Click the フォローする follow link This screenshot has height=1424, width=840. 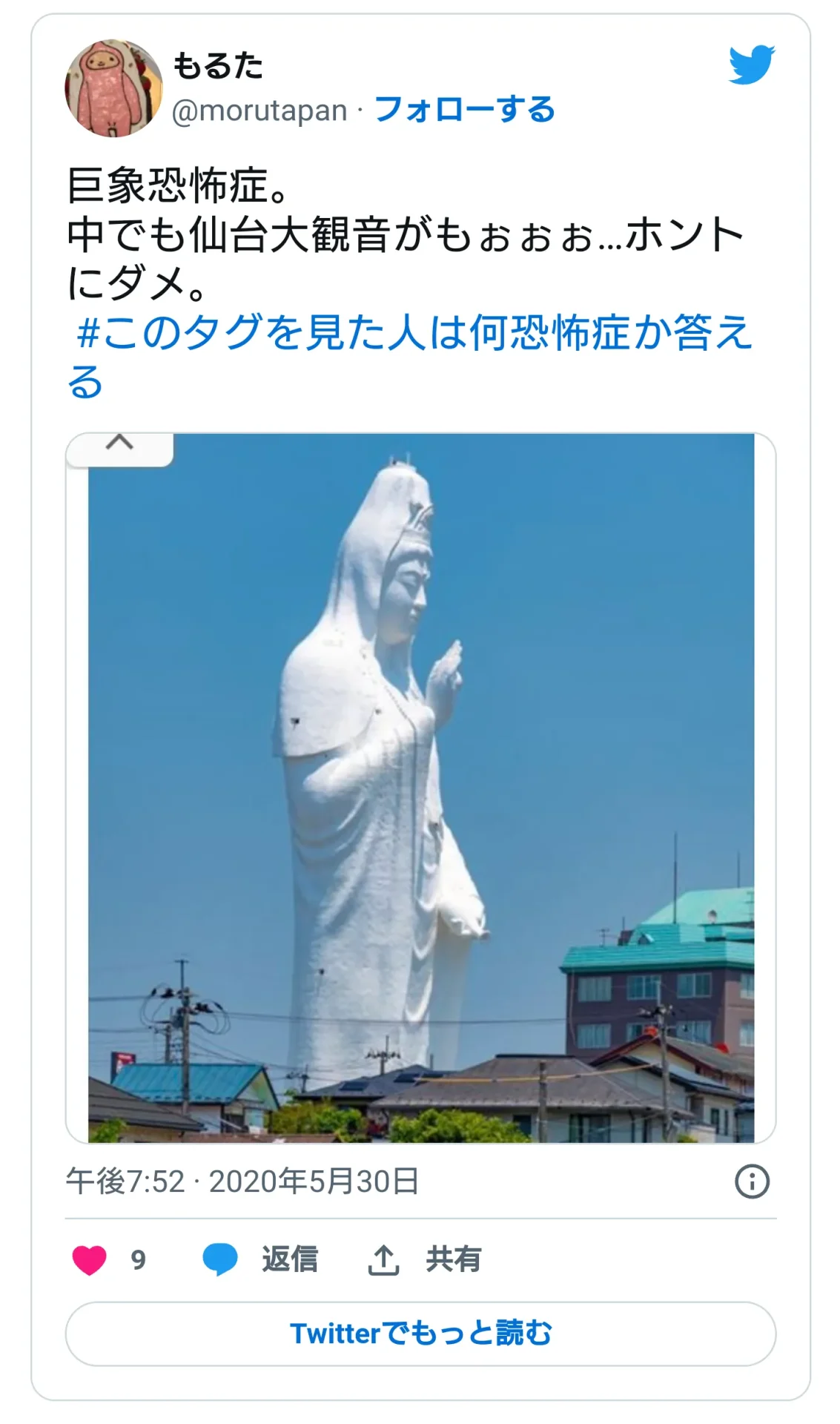(x=464, y=110)
